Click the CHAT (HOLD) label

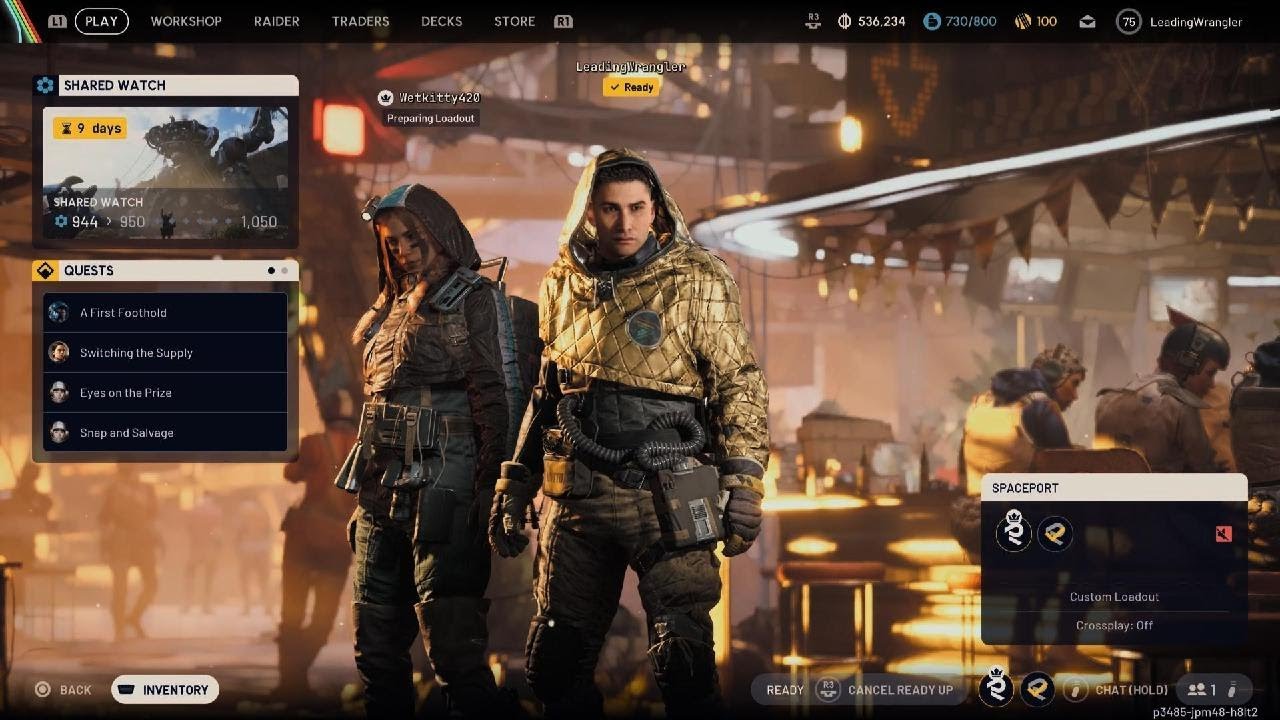[x=1132, y=690]
